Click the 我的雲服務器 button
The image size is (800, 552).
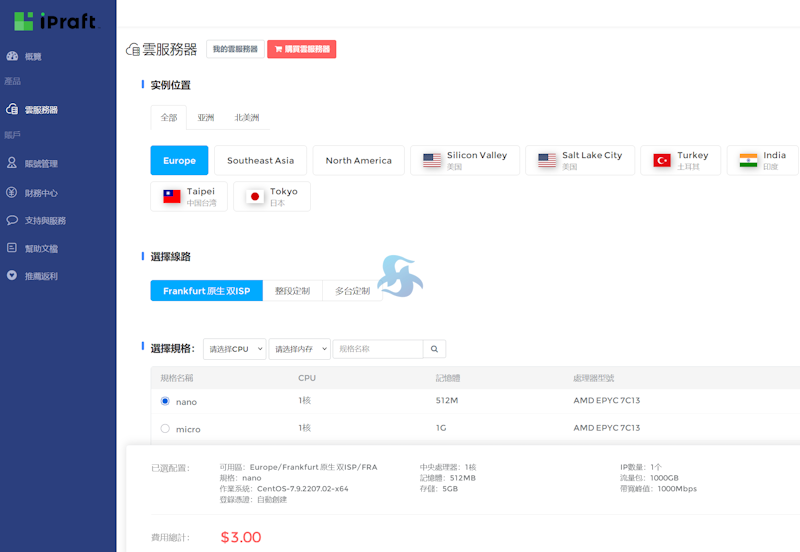(235, 49)
